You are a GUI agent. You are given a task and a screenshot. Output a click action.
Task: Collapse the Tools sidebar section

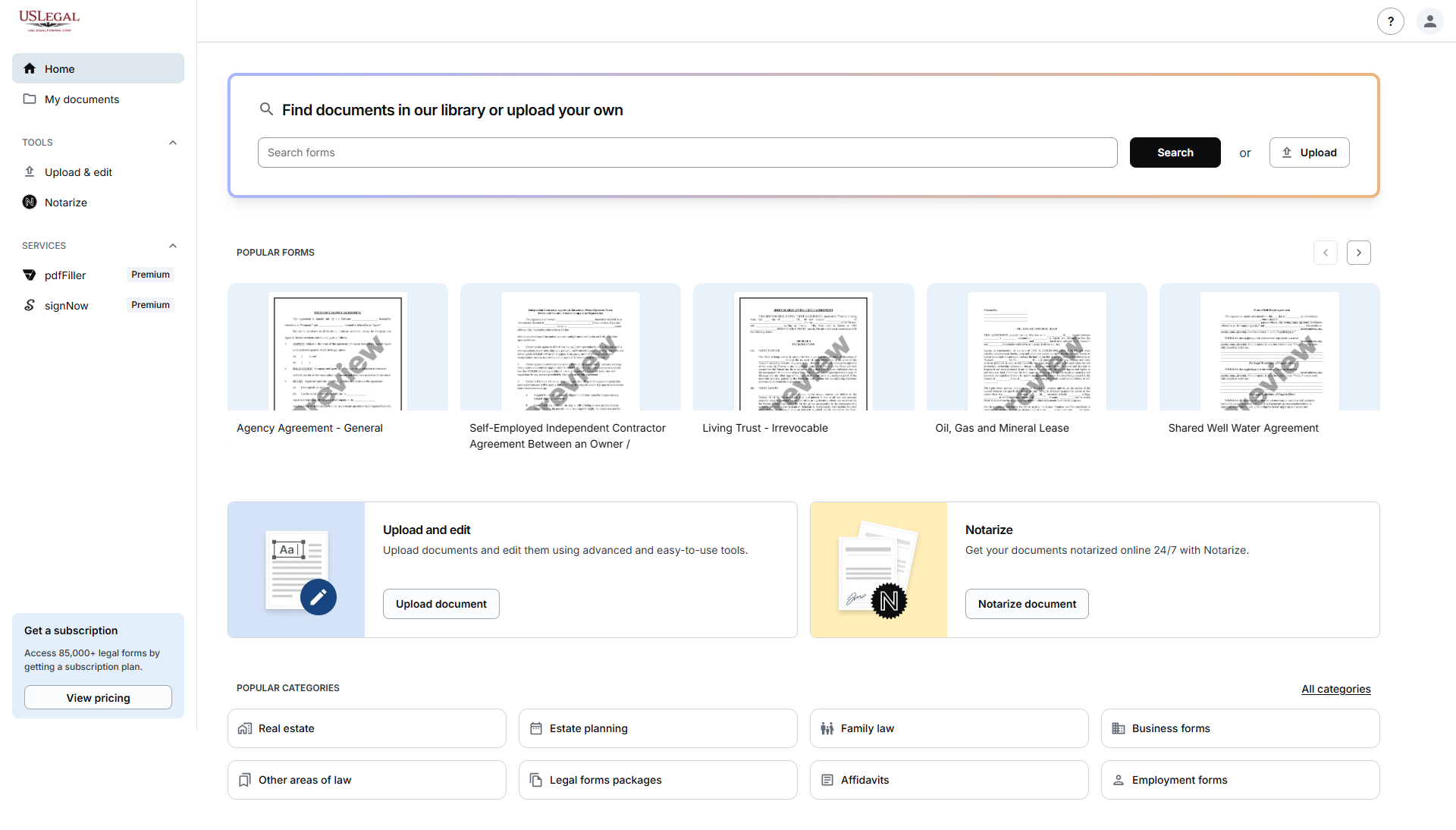[173, 143]
